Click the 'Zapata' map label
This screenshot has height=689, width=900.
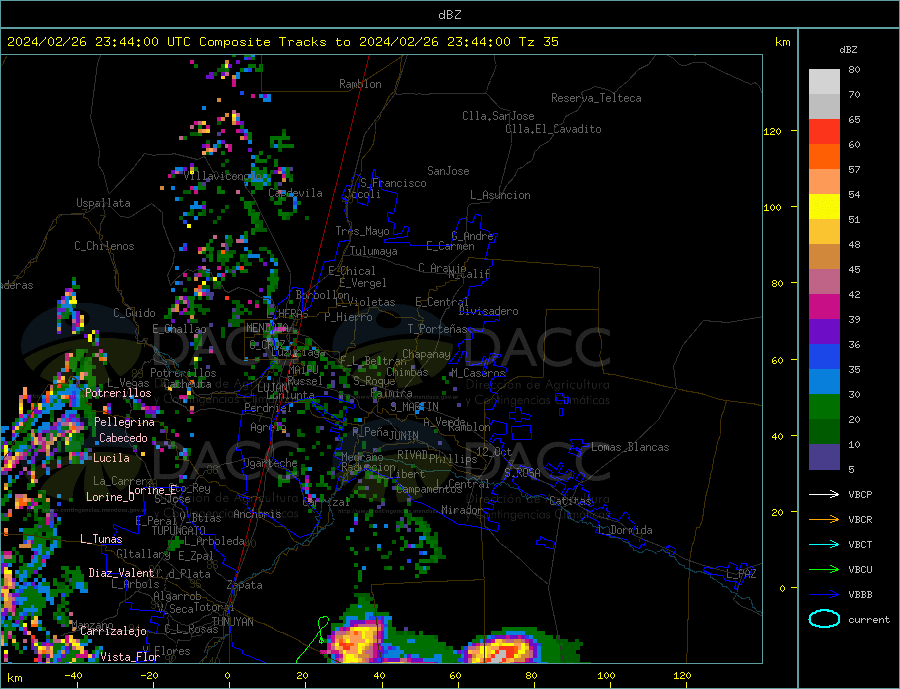click(x=245, y=586)
